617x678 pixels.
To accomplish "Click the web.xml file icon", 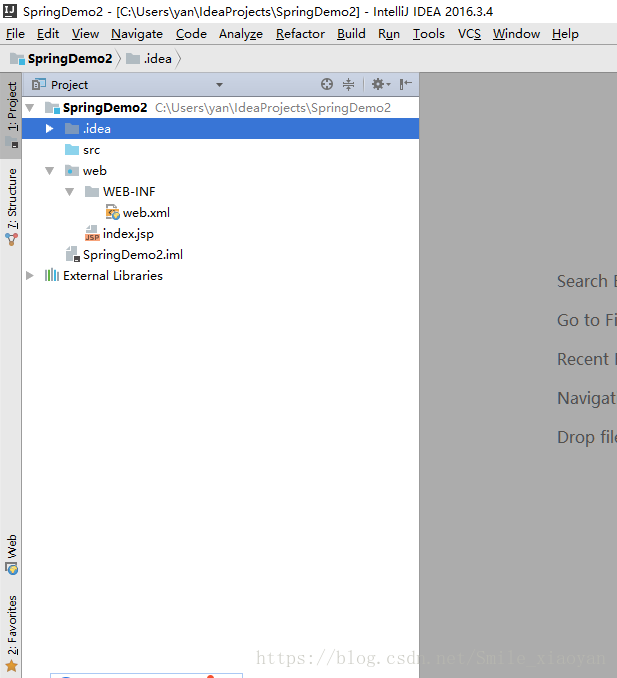I will 112,212.
